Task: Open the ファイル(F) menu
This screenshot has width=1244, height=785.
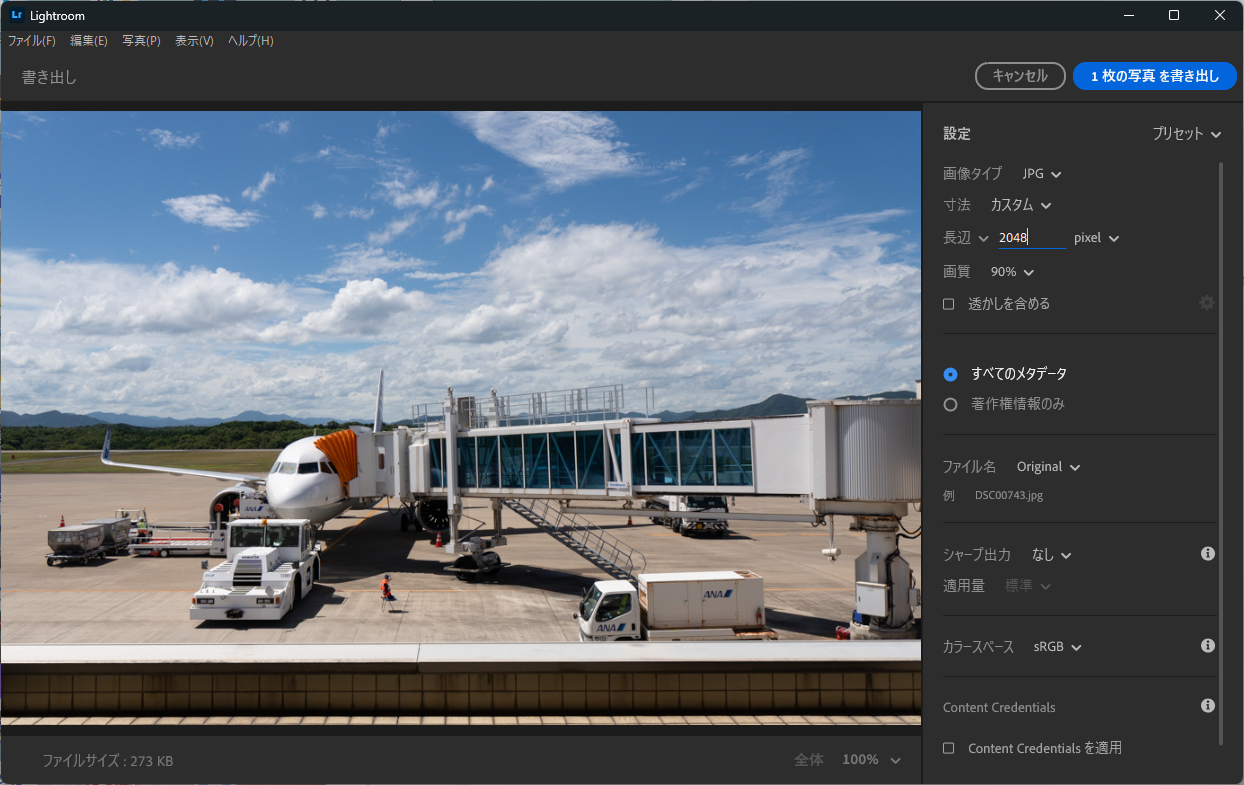Action: (32, 41)
